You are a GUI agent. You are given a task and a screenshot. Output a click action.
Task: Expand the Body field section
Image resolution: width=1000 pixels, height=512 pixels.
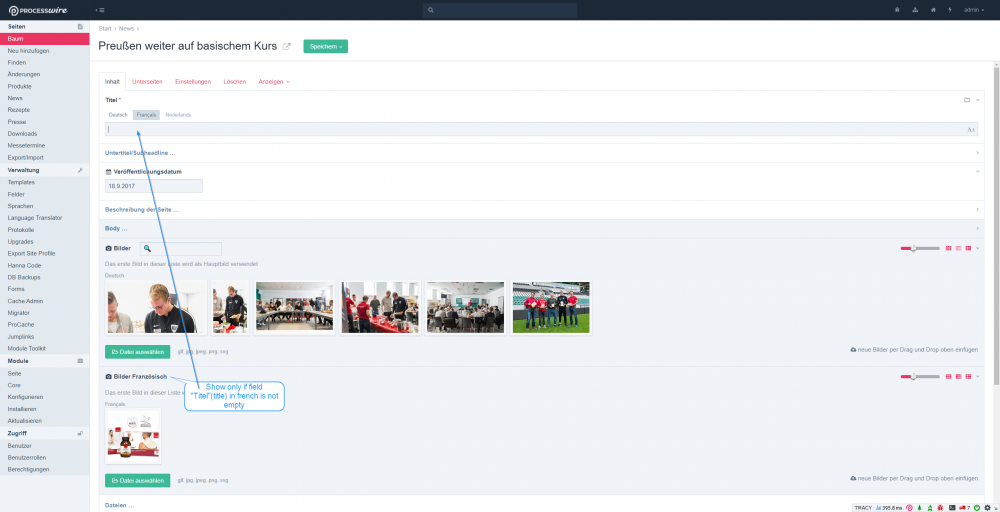click(x=116, y=229)
